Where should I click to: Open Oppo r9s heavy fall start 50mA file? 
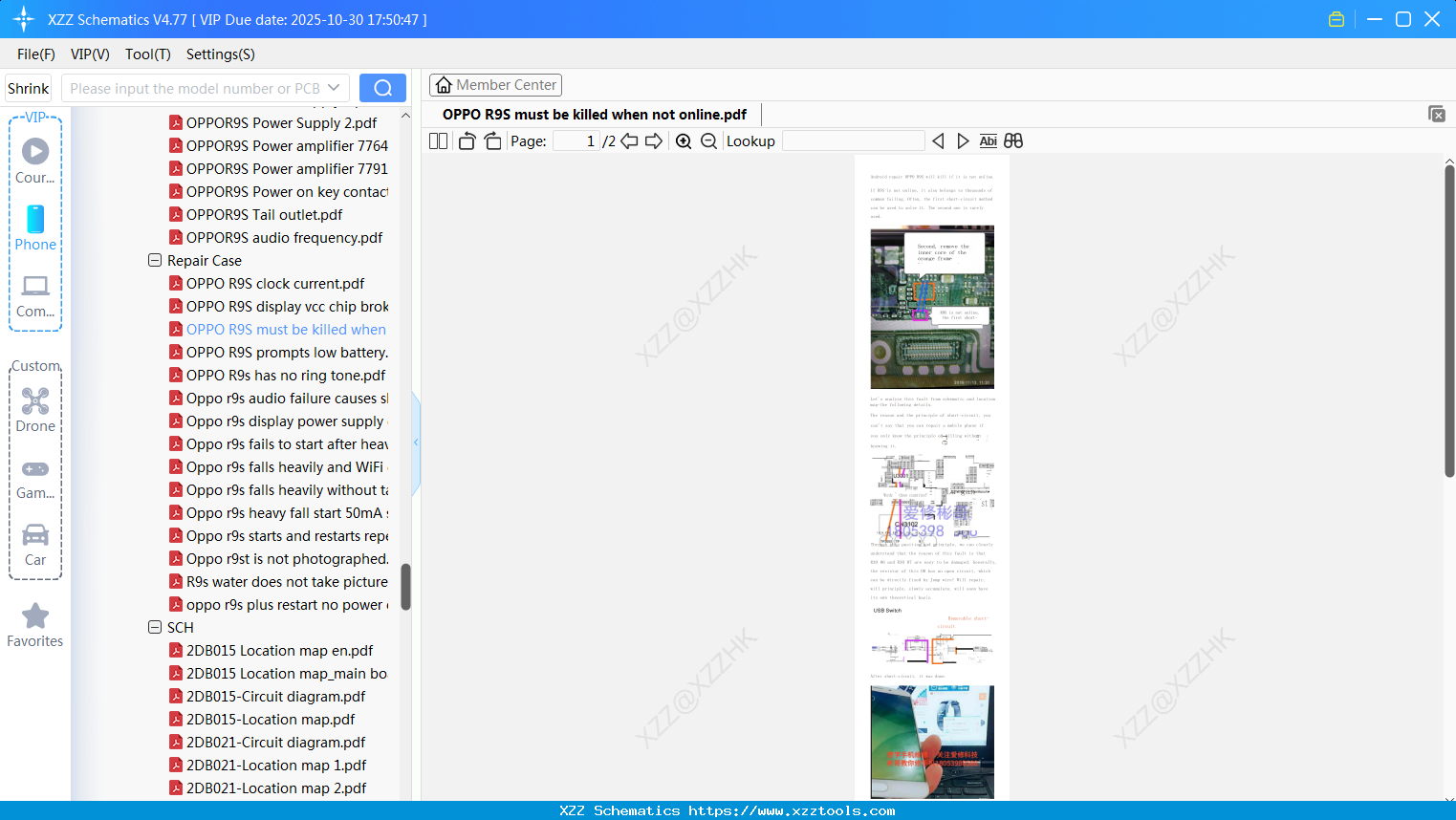click(287, 512)
